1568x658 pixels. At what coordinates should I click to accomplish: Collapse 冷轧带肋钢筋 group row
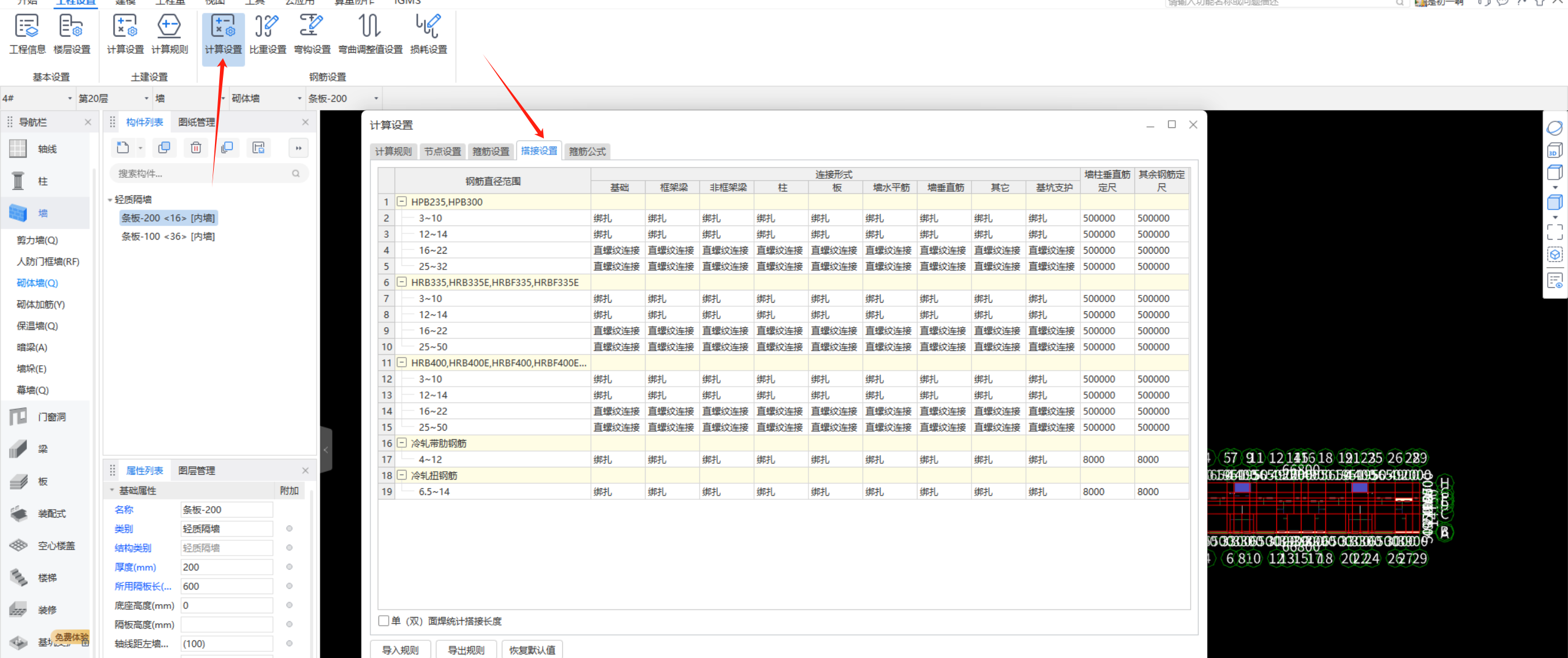coord(402,443)
